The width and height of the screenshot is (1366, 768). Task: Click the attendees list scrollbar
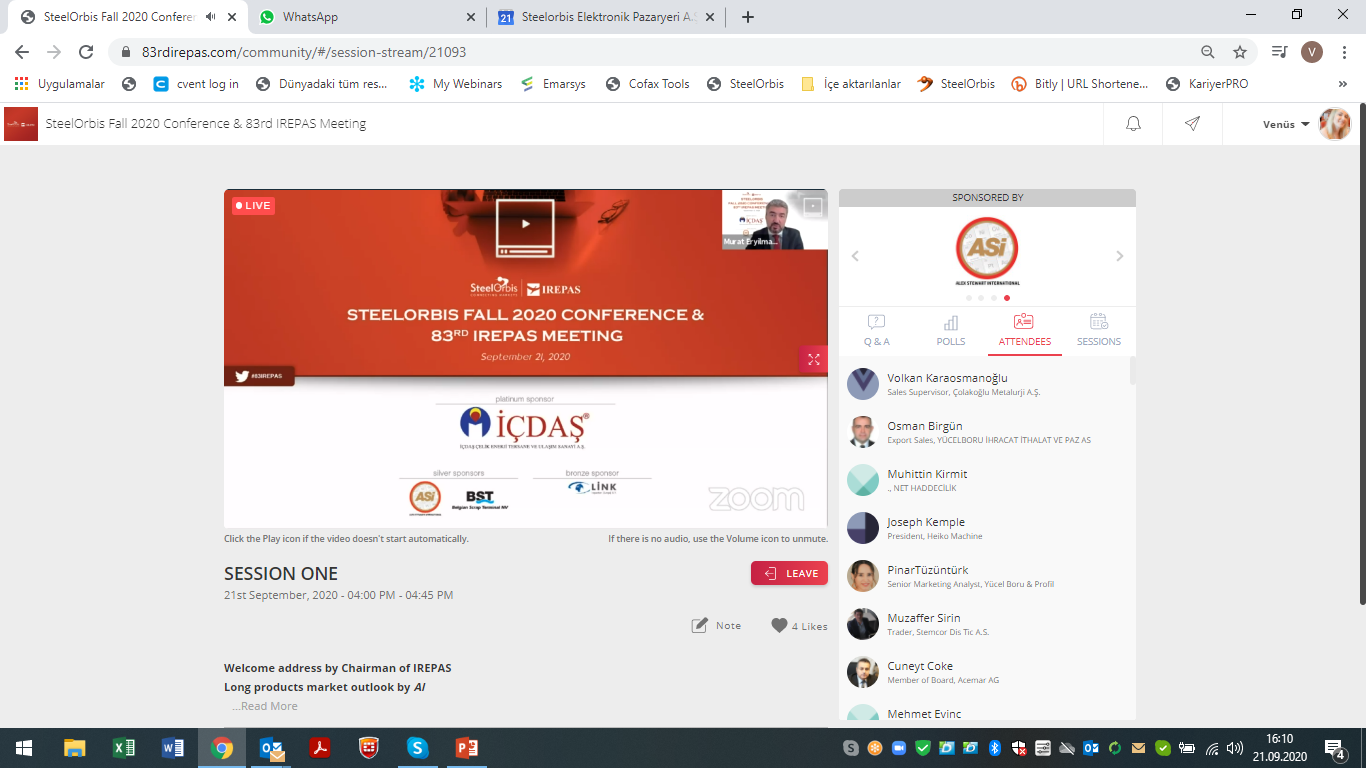coord(1133,372)
